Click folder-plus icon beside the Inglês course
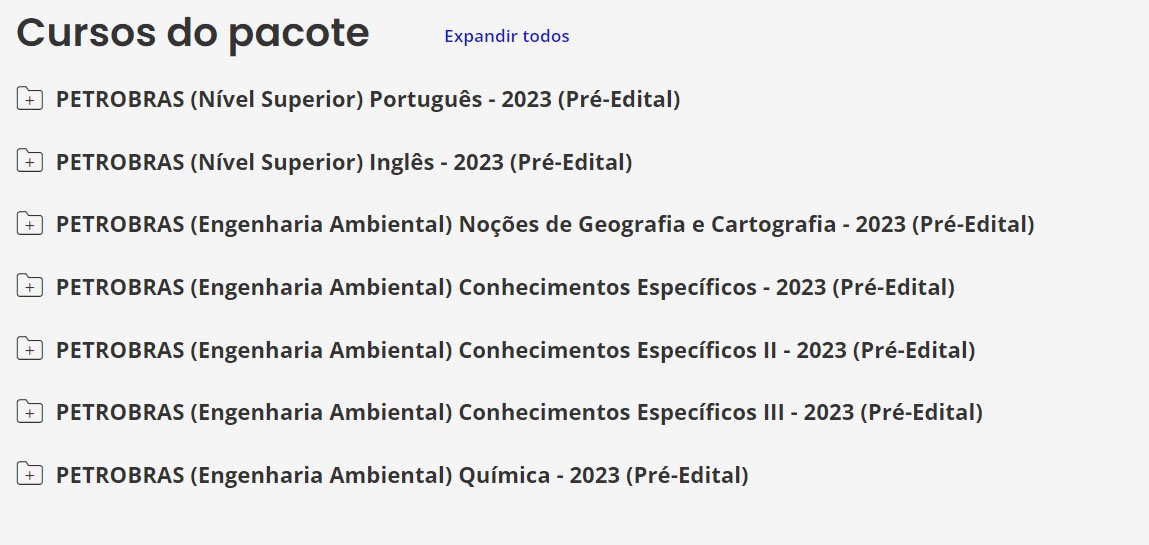The width and height of the screenshot is (1149, 545). click(x=30, y=161)
